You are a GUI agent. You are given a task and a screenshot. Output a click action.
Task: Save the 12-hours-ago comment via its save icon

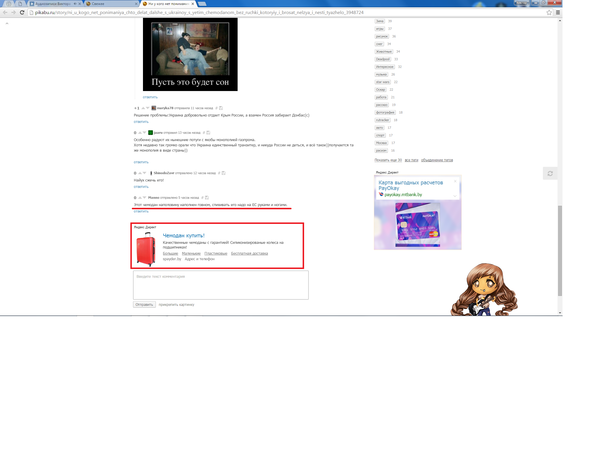pyautogui.click(x=223, y=173)
